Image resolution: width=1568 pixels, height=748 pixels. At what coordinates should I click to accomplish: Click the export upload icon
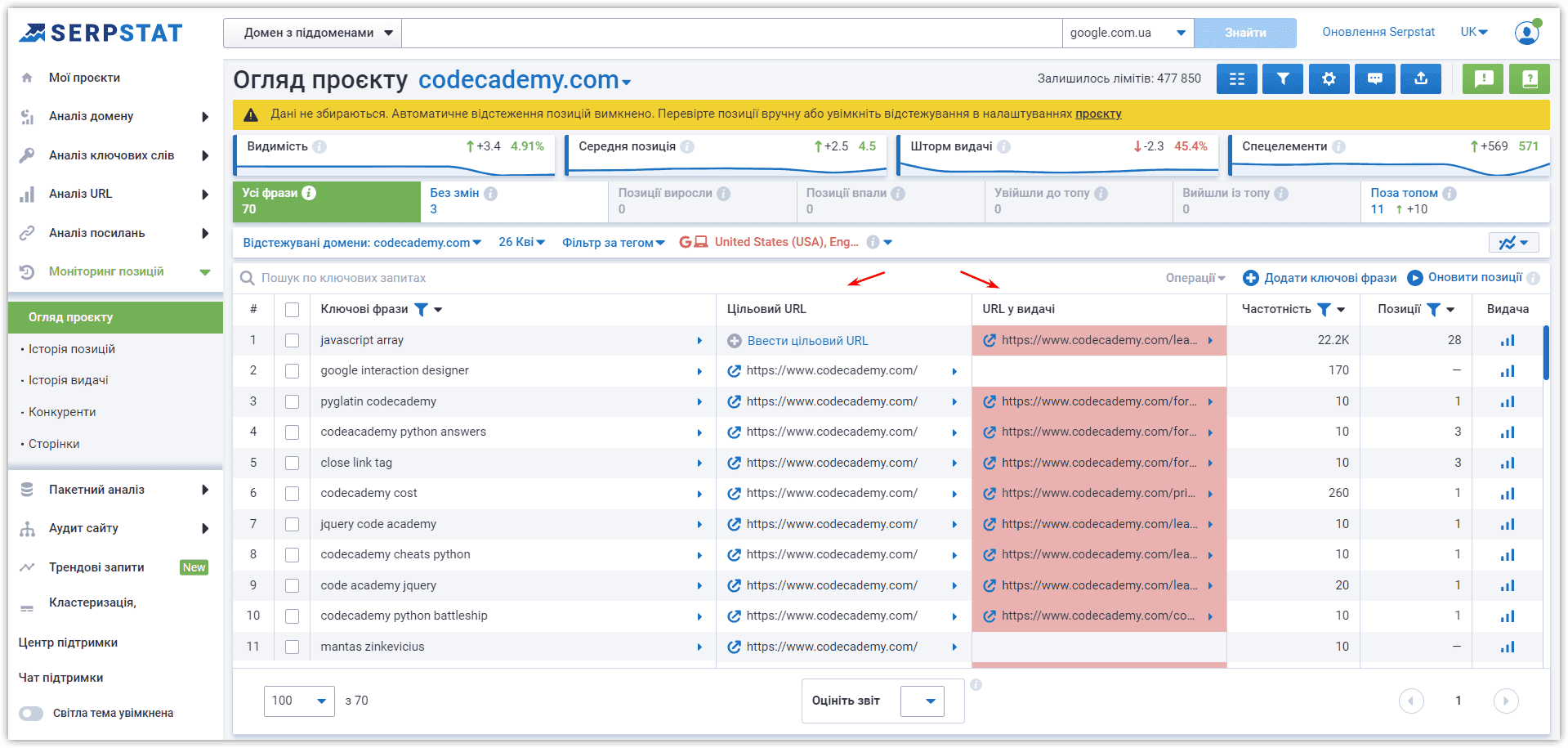1421,79
